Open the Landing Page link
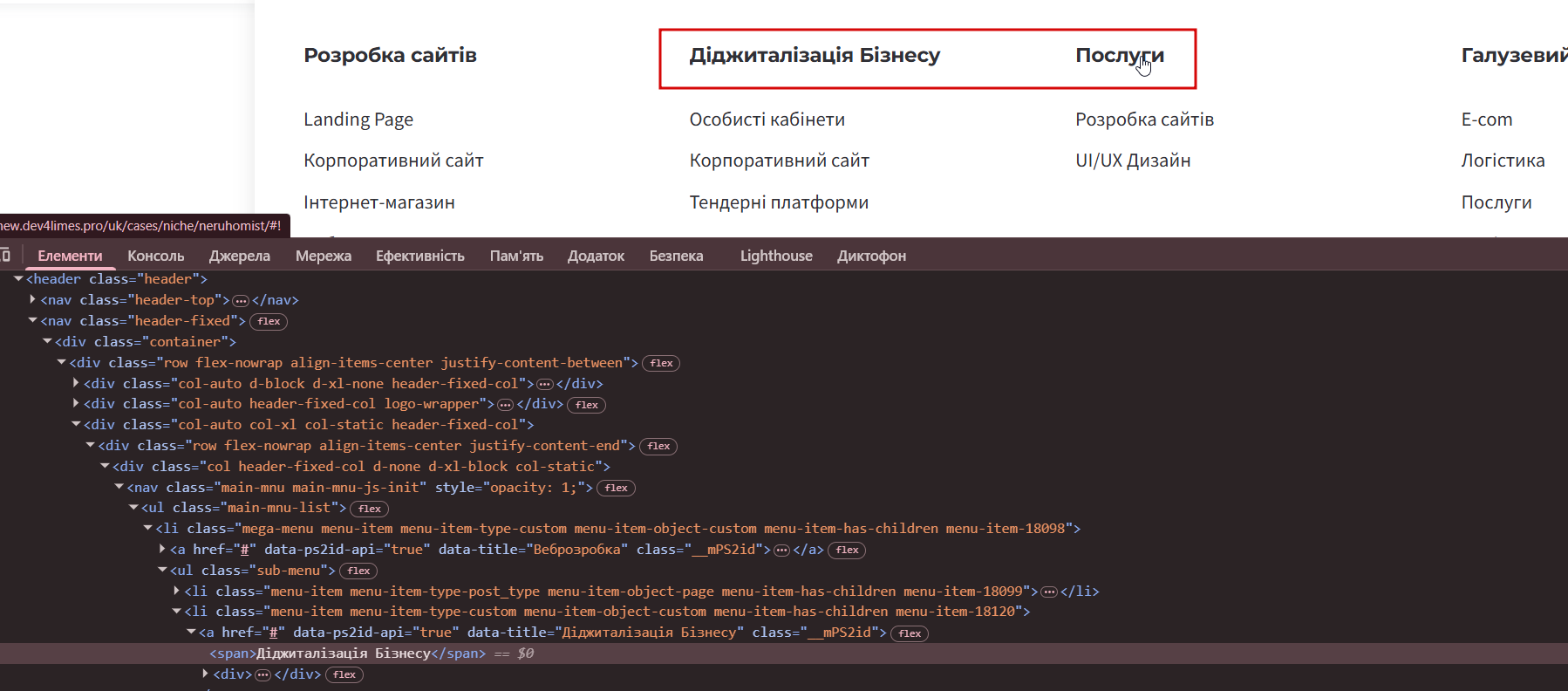The height and width of the screenshot is (691, 1568). [358, 120]
